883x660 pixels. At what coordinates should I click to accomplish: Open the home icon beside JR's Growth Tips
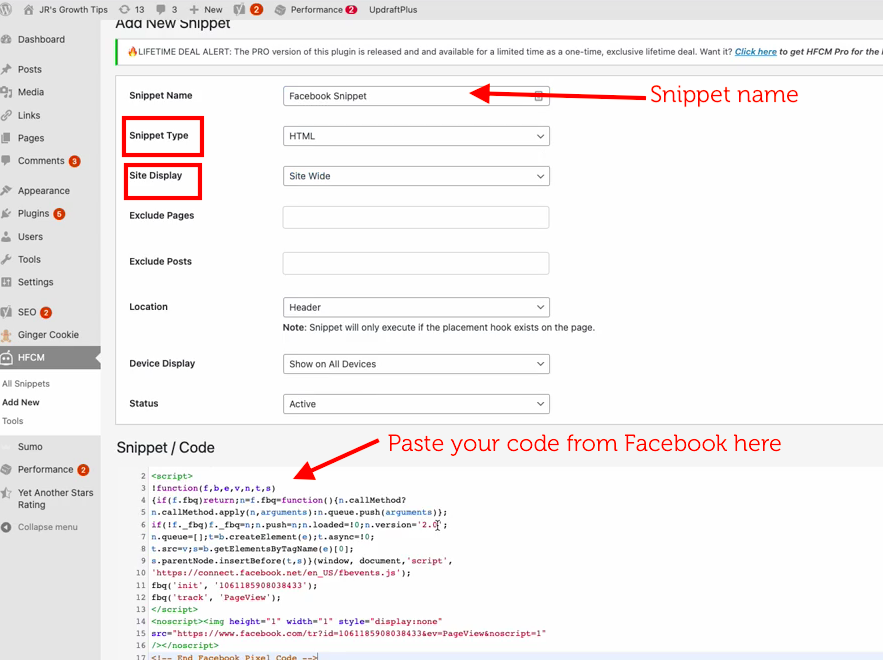28,10
